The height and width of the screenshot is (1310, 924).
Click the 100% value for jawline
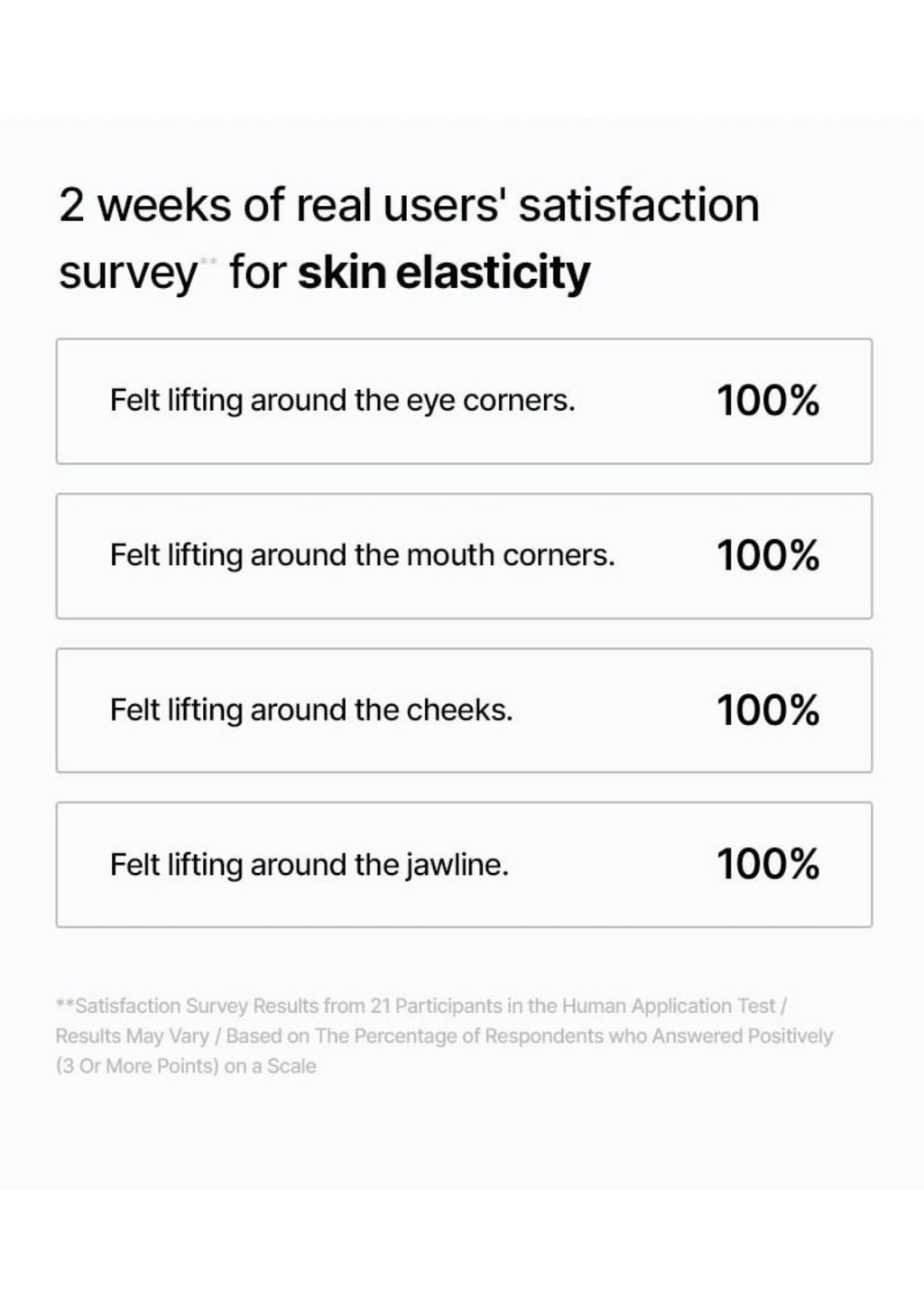(768, 864)
